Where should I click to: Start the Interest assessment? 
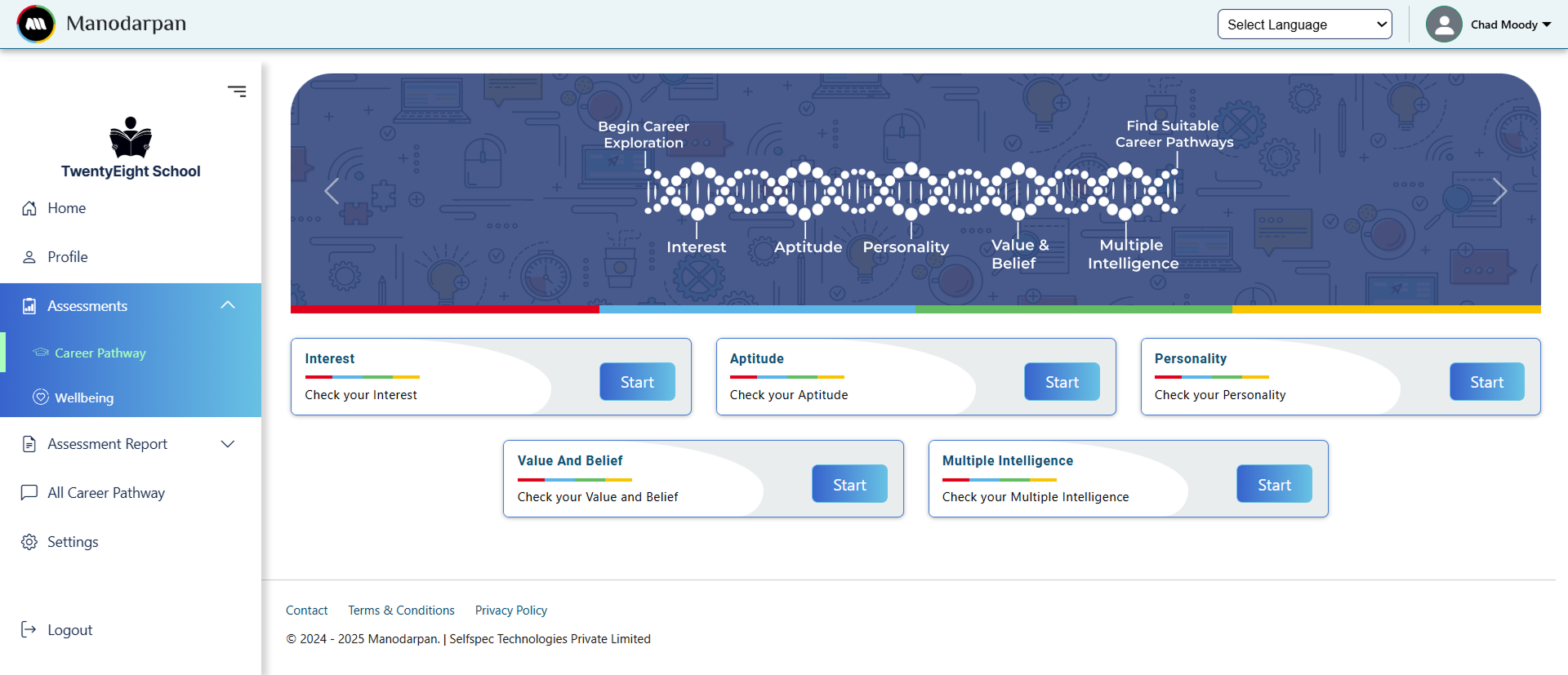637,382
